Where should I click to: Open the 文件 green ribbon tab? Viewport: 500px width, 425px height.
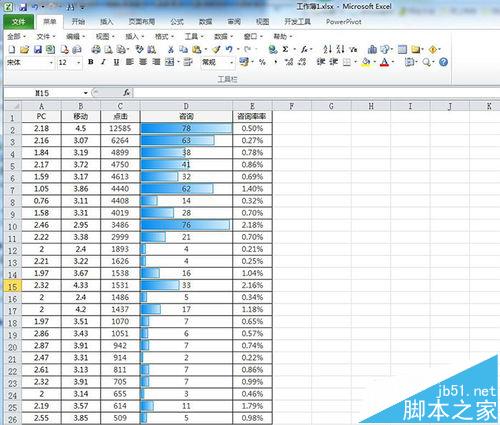coord(19,22)
